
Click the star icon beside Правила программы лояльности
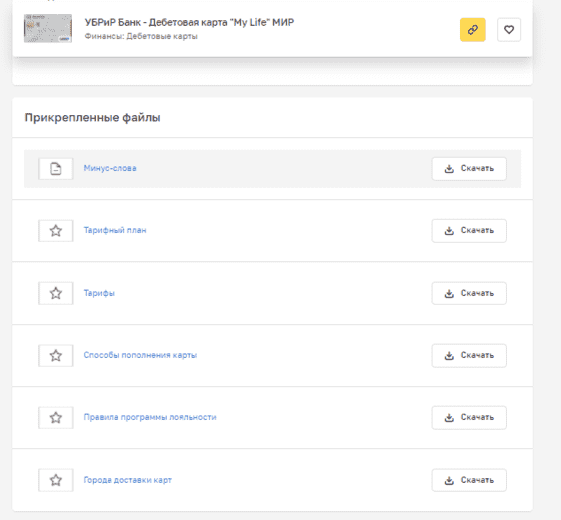(x=56, y=417)
